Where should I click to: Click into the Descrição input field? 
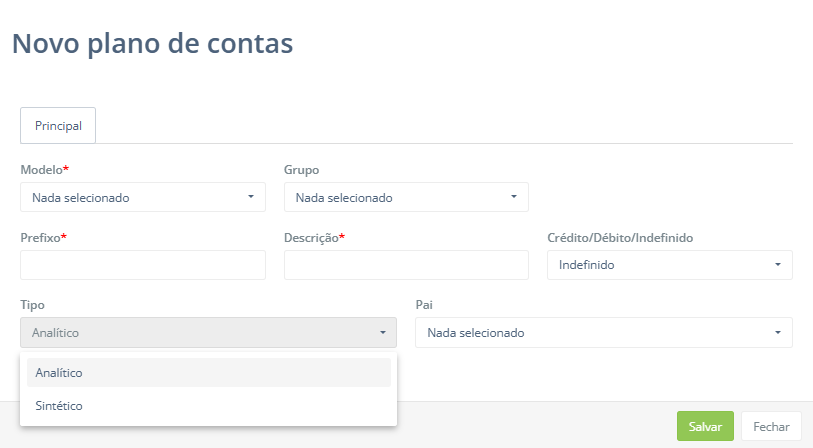[405, 265]
